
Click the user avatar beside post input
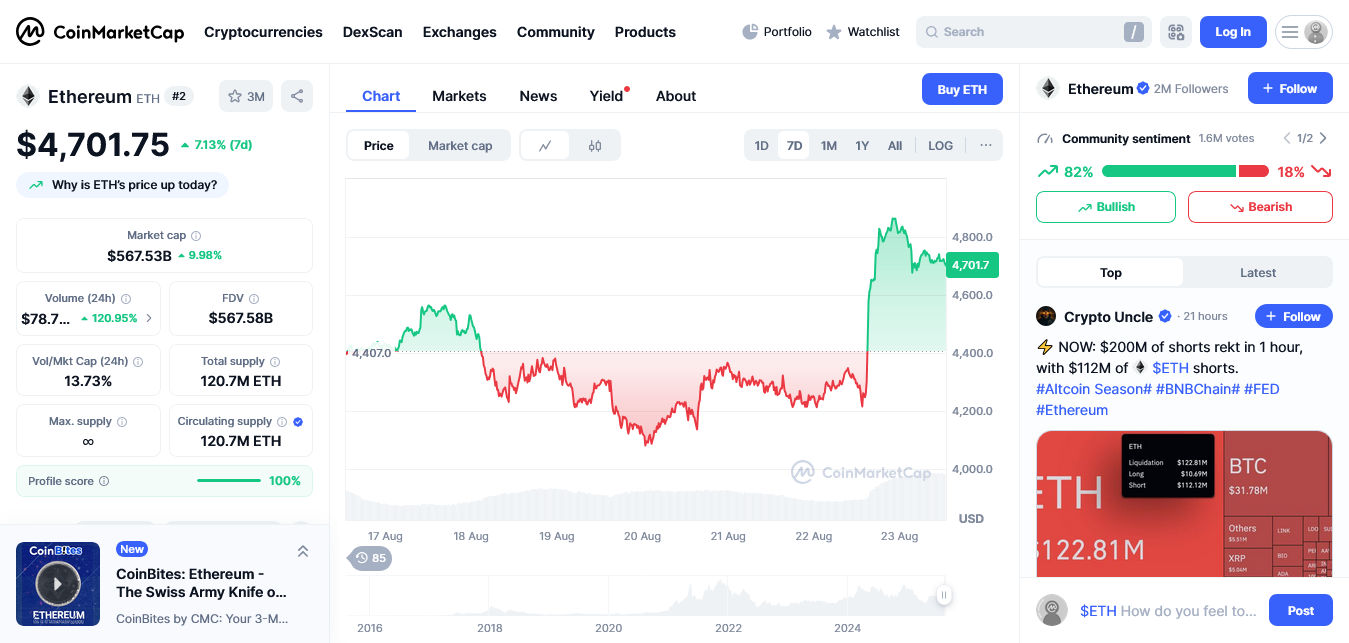coord(1051,610)
